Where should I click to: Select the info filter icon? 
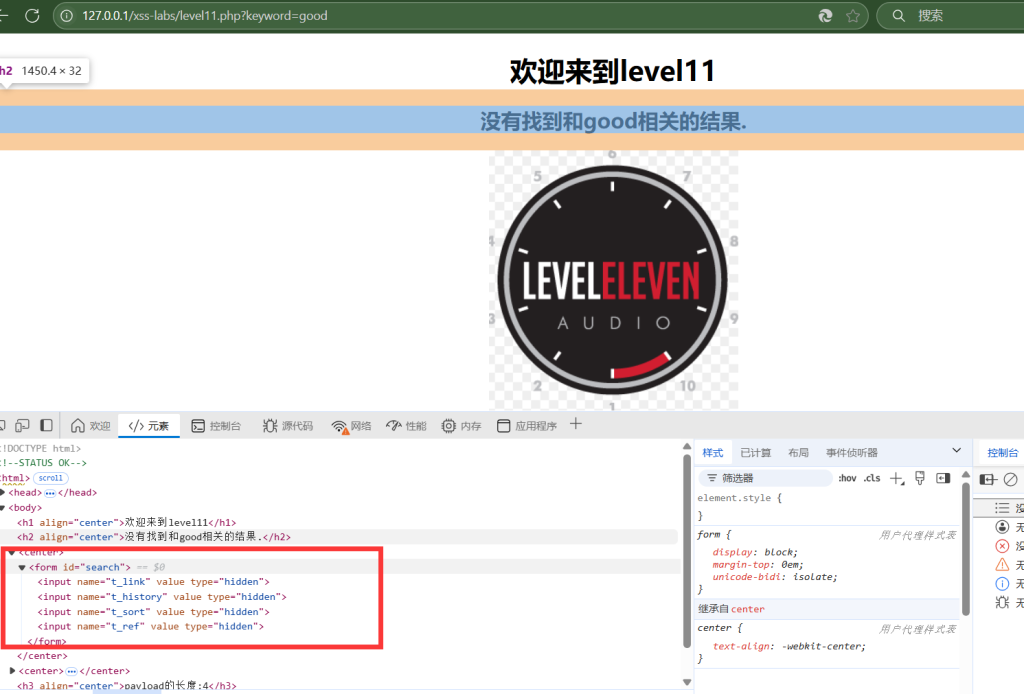coord(1002,584)
